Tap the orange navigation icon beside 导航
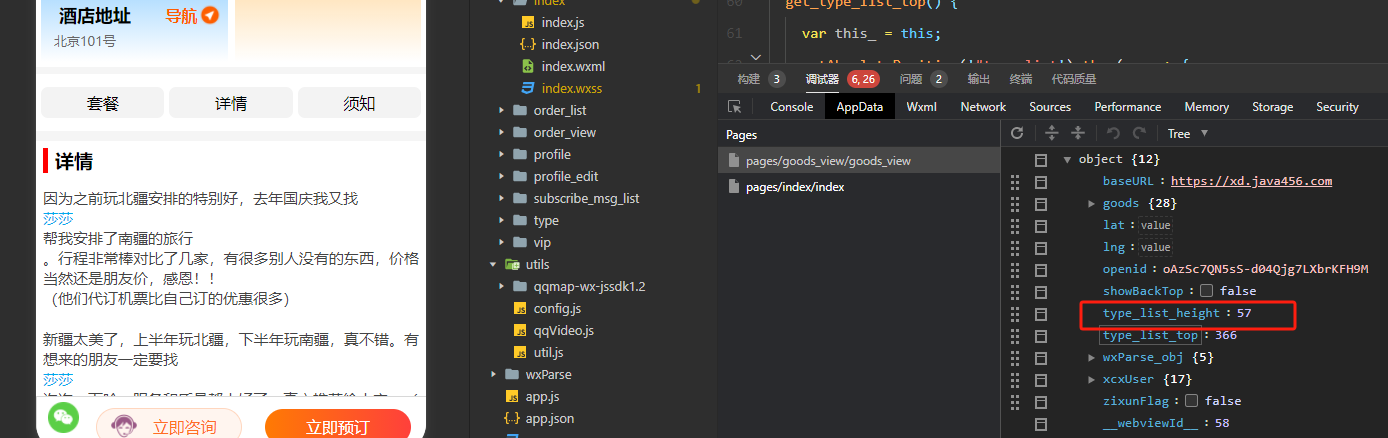The width and height of the screenshot is (1388, 438). tap(210, 15)
